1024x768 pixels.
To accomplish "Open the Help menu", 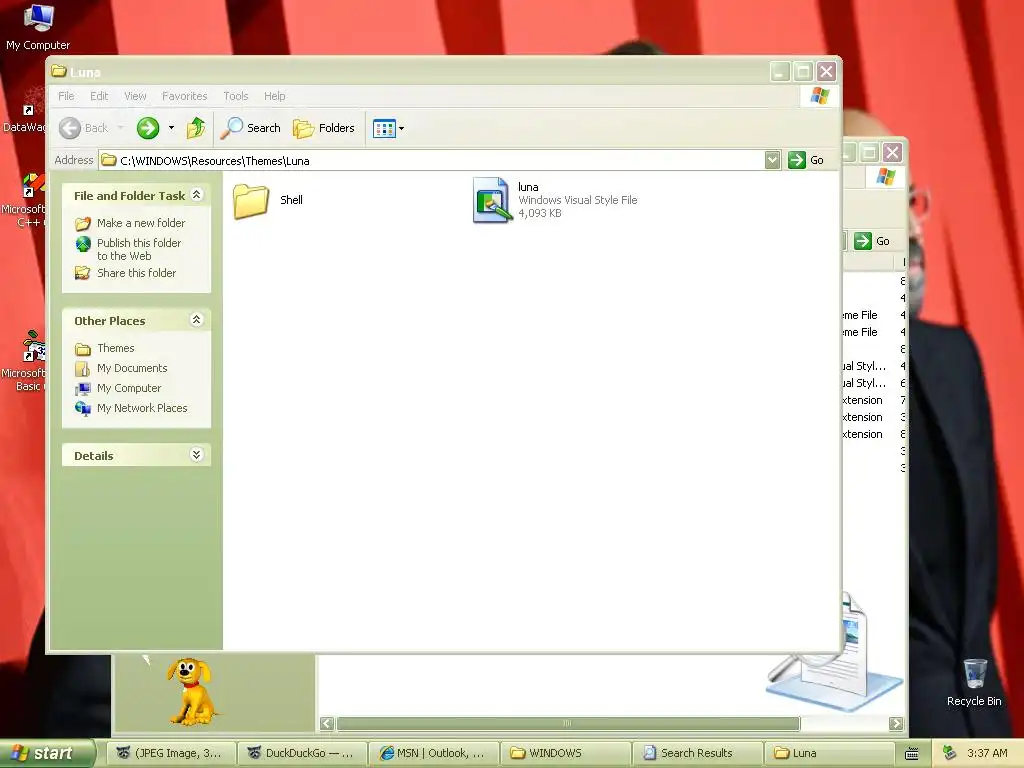I will point(274,96).
